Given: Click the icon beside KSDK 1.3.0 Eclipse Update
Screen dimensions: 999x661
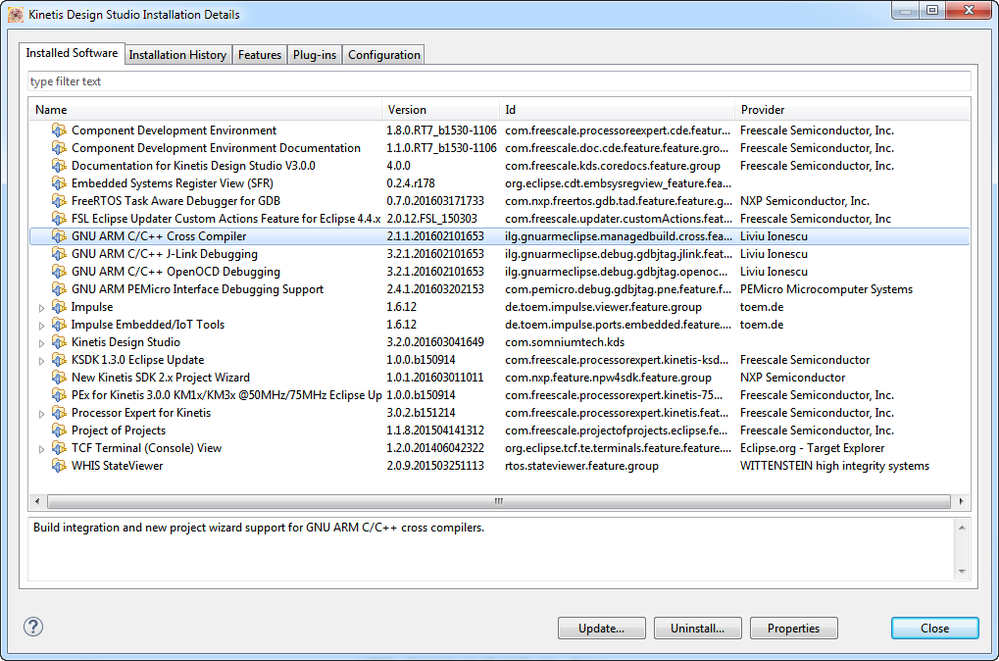Looking at the screenshot, I should tap(59, 360).
